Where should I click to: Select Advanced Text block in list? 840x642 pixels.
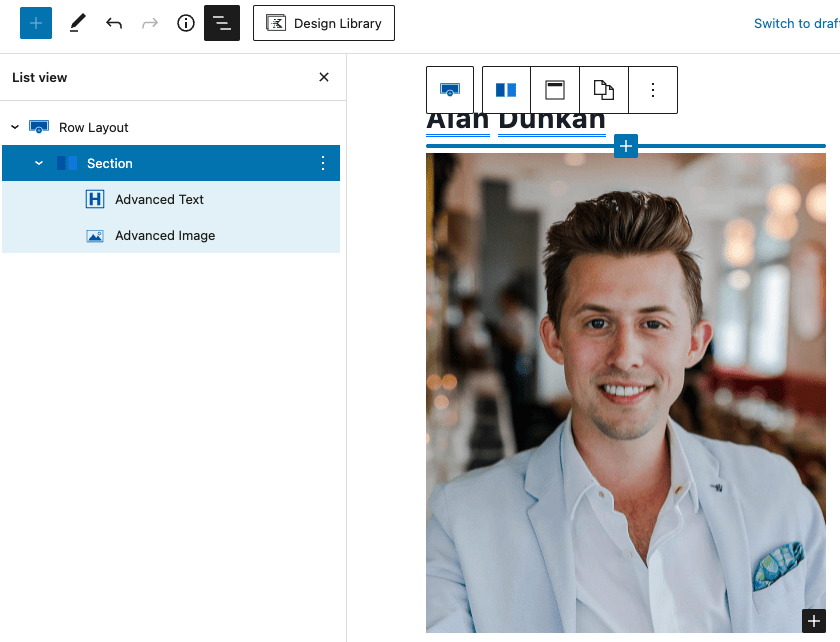coord(159,199)
